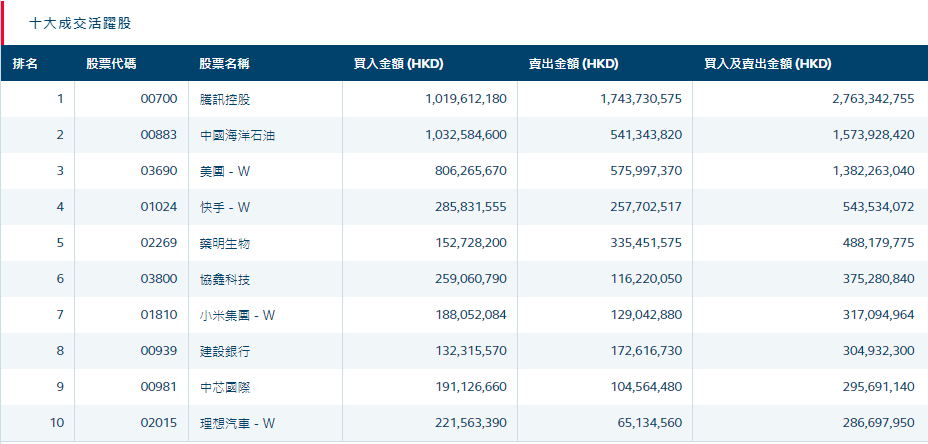Viewport: 928px width, 444px height.
Task: Select stock code 01810
Action: [x=159, y=315]
